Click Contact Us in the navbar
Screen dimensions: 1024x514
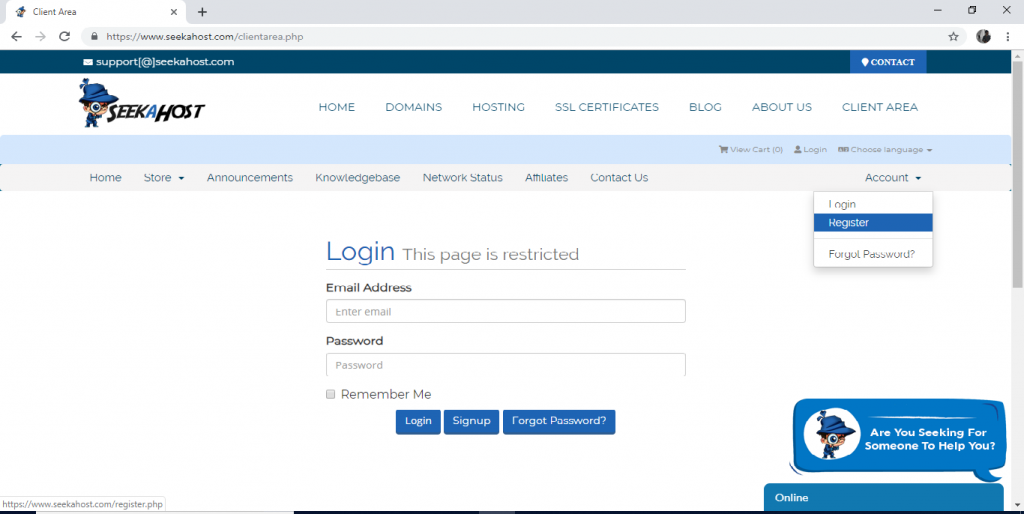619,178
